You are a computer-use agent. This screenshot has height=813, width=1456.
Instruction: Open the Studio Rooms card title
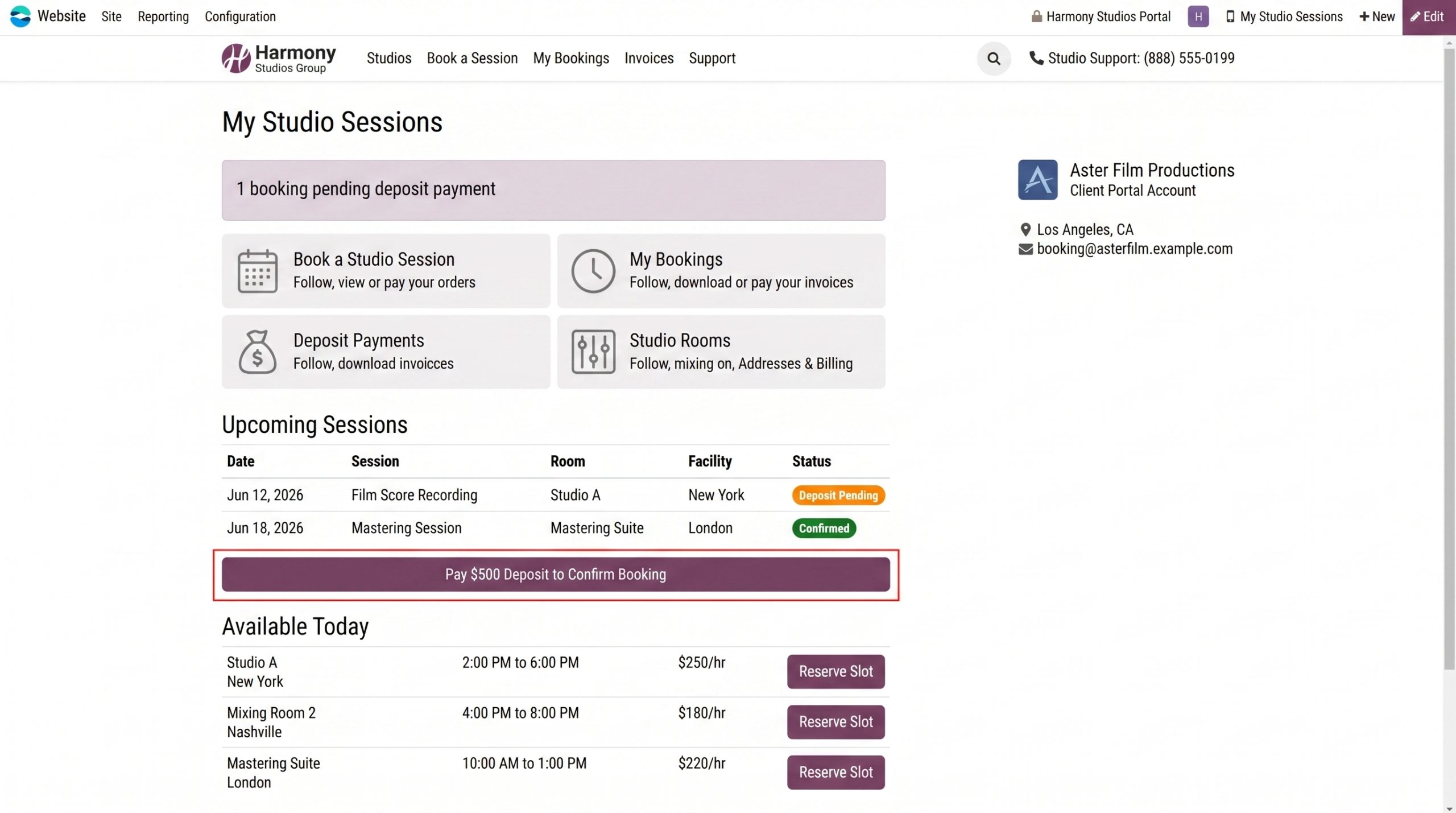pos(680,340)
